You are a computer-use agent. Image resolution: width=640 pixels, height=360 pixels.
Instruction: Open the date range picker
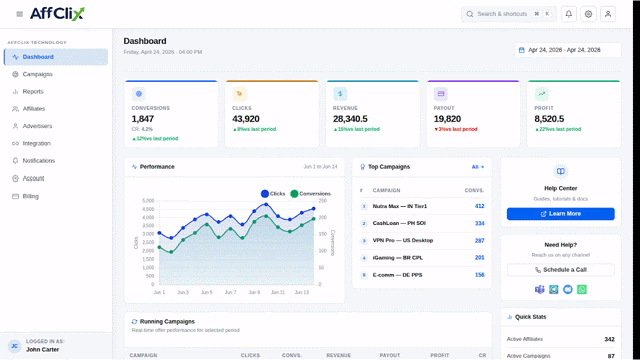[x=567, y=50]
